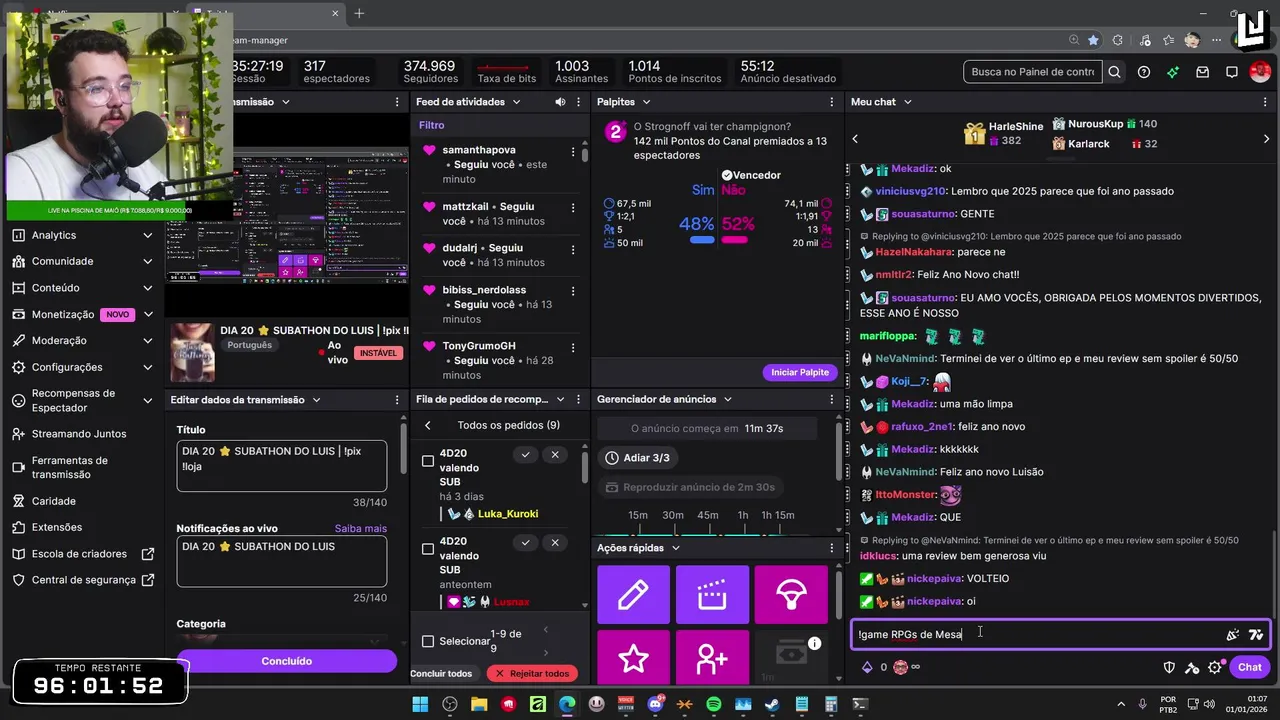Screen dimensions: 1280x720
Task: Open Ferramentas de transmissão in sidebar
Action: click(x=70, y=467)
